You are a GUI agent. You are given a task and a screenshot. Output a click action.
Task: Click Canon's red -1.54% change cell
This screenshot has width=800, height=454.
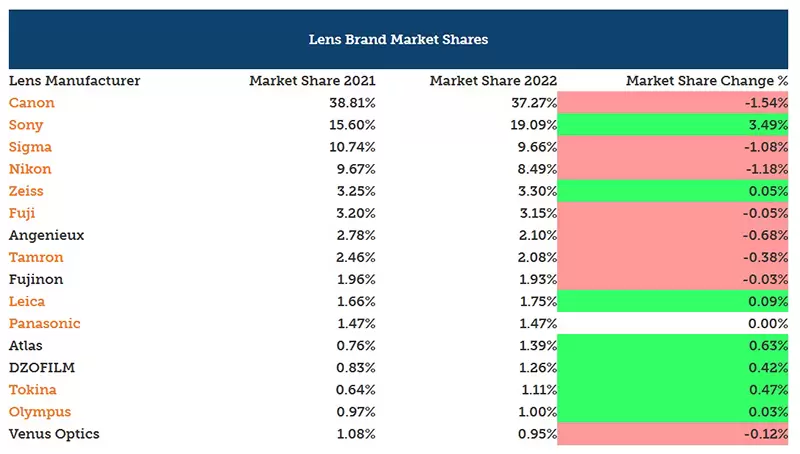tap(673, 103)
